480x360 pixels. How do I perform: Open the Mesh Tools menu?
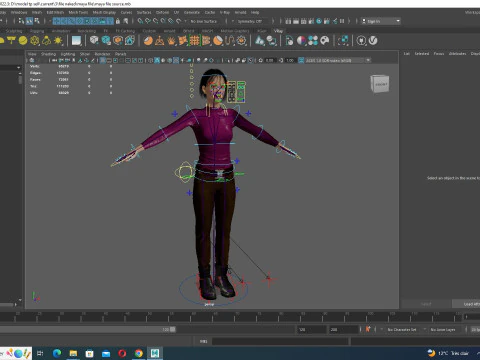[78, 12]
